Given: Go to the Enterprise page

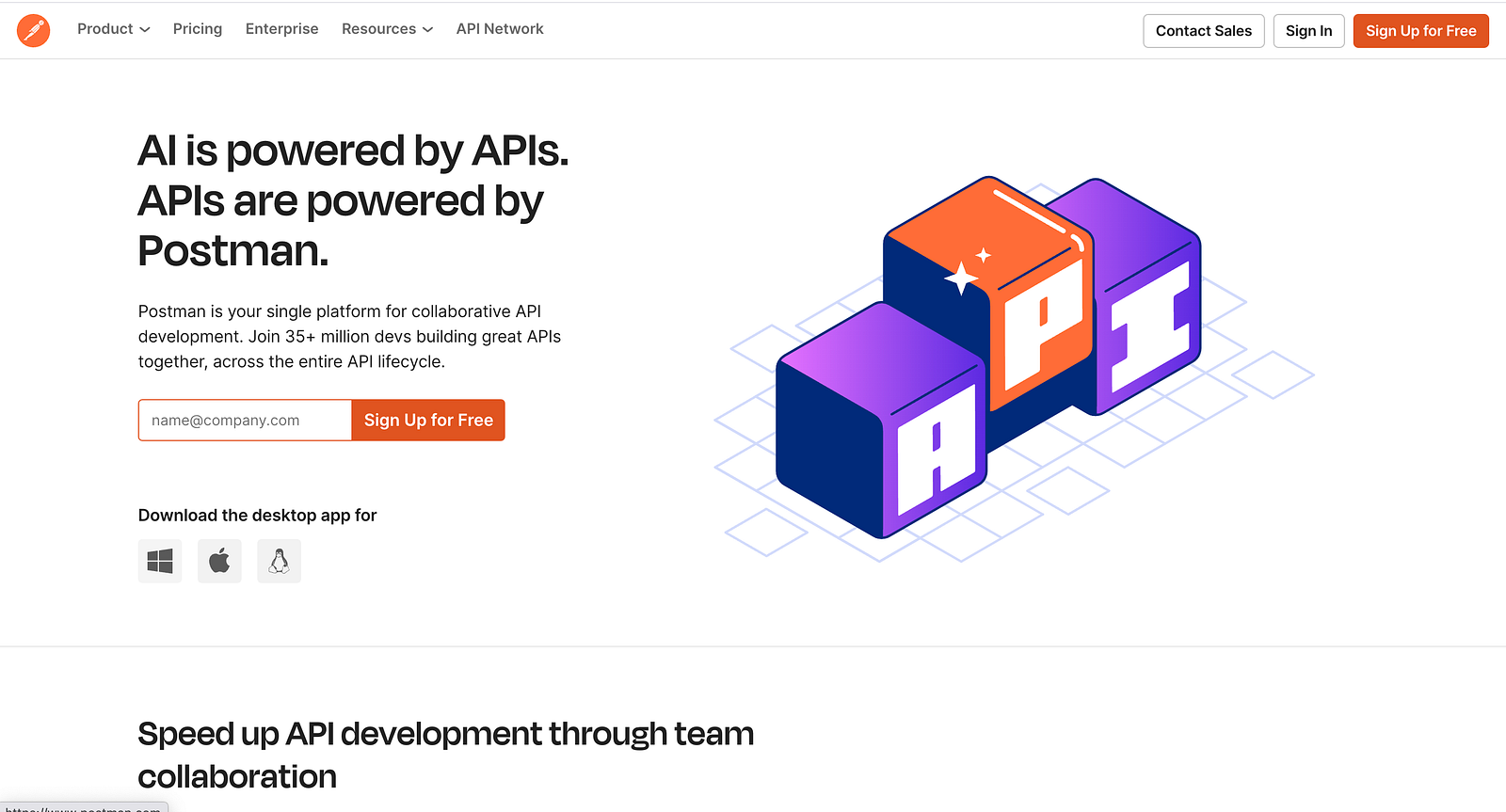Looking at the screenshot, I should 282,29.
